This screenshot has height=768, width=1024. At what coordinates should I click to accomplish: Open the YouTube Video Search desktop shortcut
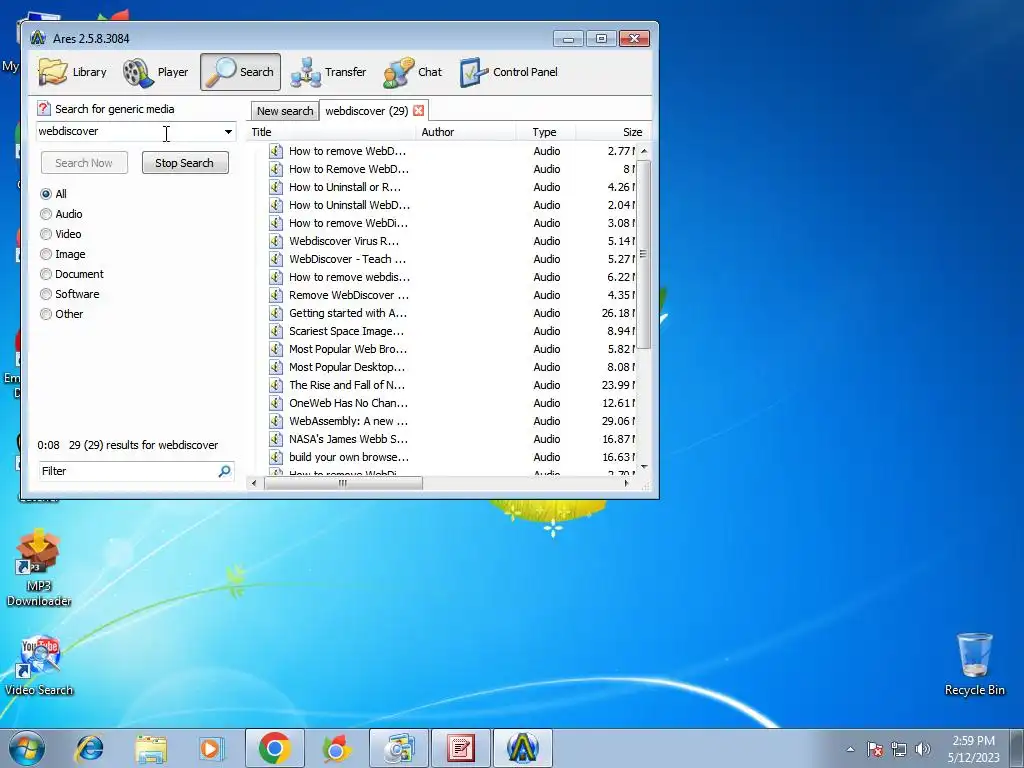coord(39,665)
